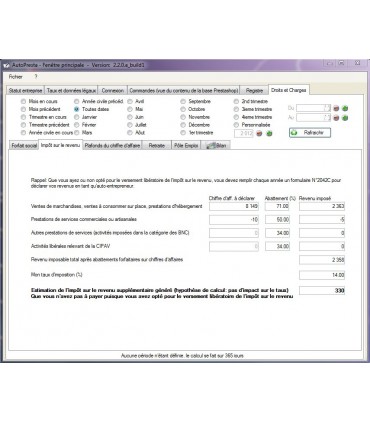370x423 pixels.
Task: Choose the 'Mai' radio option
Action: tap(130, 109)
